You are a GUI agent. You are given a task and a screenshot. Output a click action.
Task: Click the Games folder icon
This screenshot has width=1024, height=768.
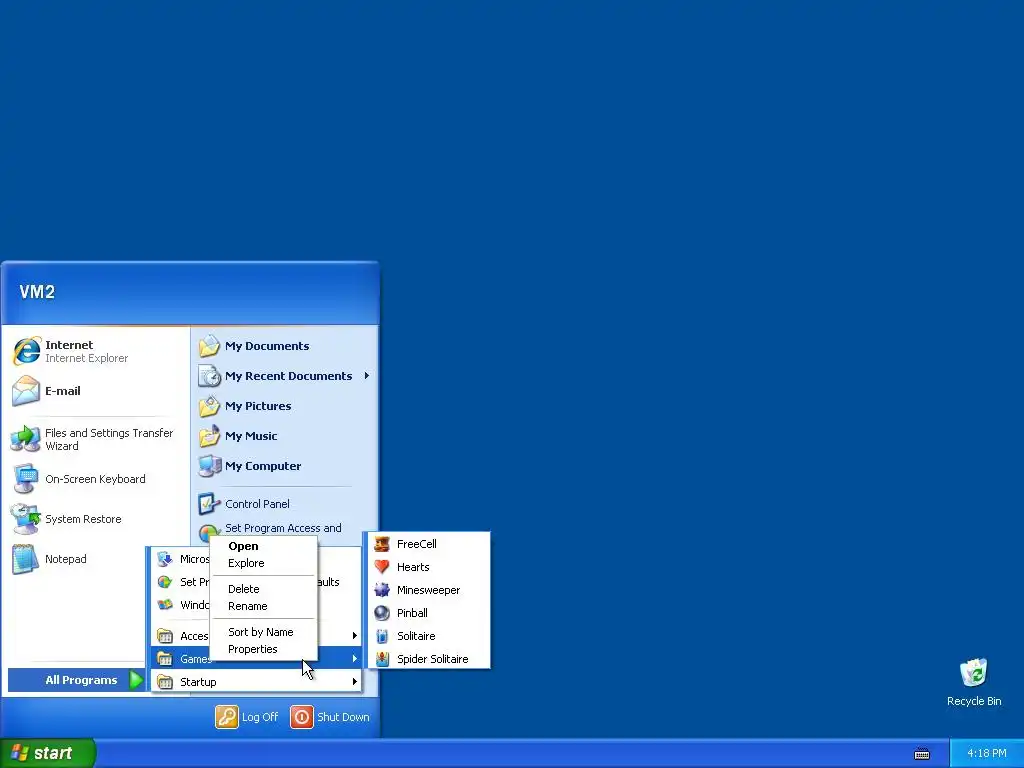[165, 659]
